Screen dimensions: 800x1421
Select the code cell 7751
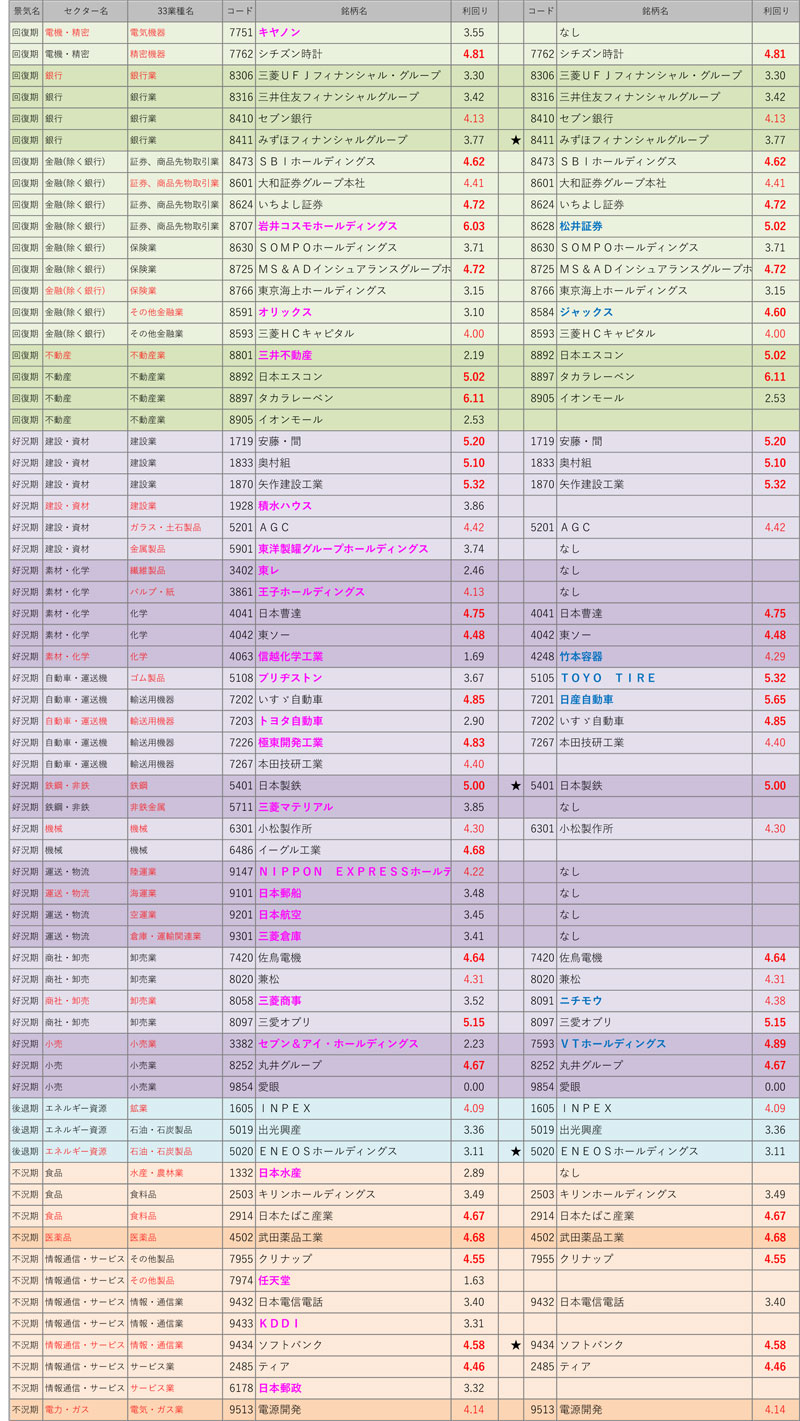(240, 33)
